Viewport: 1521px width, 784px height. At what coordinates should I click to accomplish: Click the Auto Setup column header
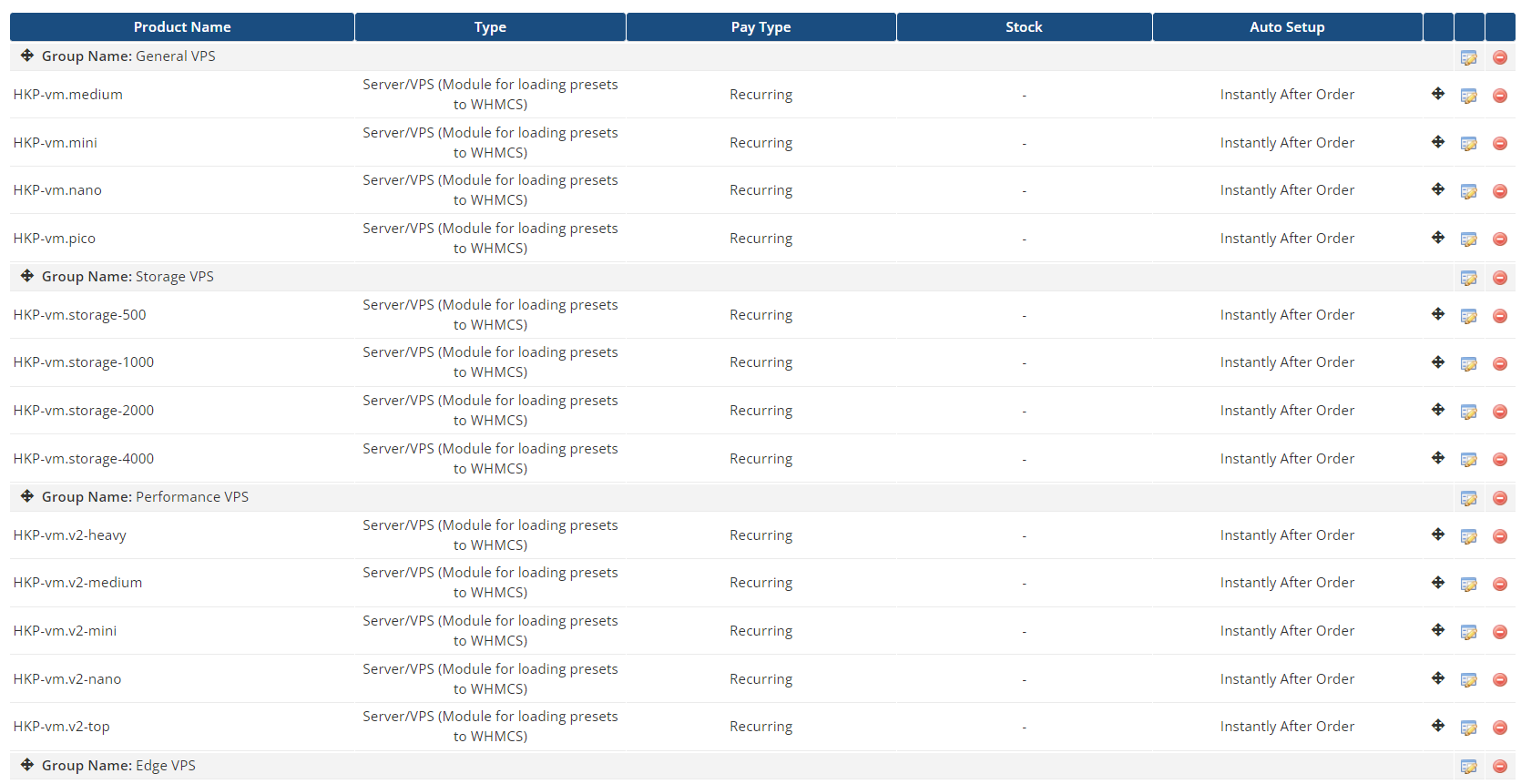[x=1286, y=27]
